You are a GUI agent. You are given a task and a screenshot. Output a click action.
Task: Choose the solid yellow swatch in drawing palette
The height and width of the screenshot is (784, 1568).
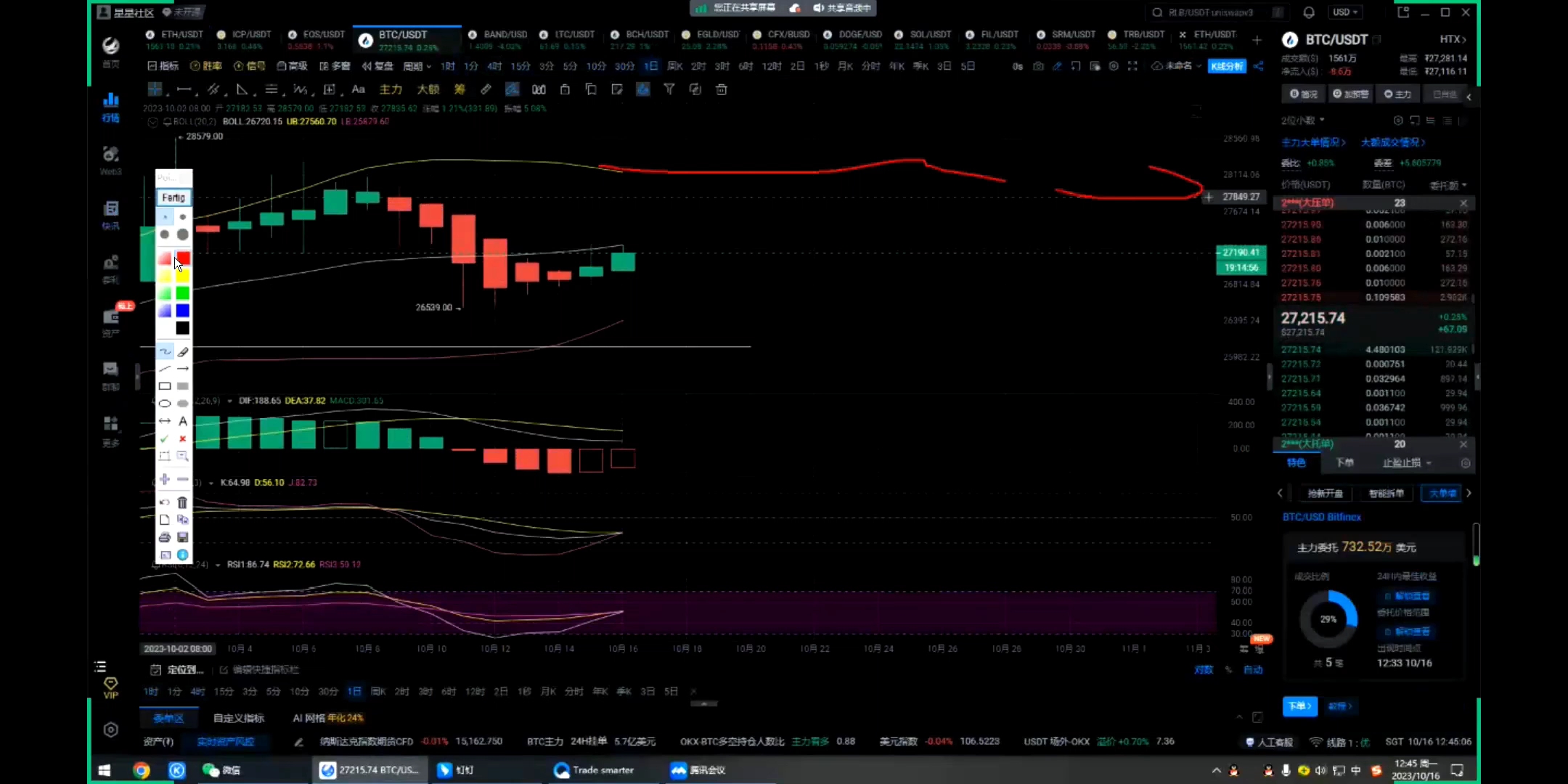(x=183, y=276)
